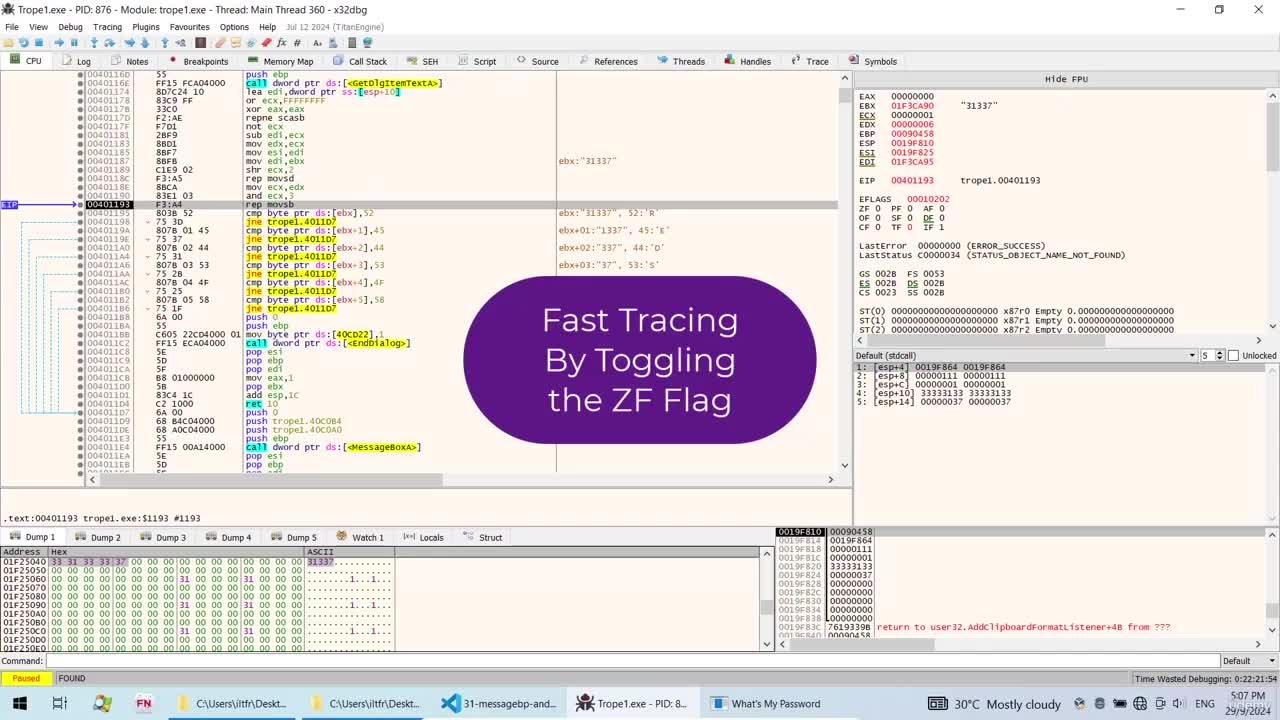The width and height of the screenshot is (1280, 720).
Task: Open the fx functions toolbar icon
Action: point(282,43)
